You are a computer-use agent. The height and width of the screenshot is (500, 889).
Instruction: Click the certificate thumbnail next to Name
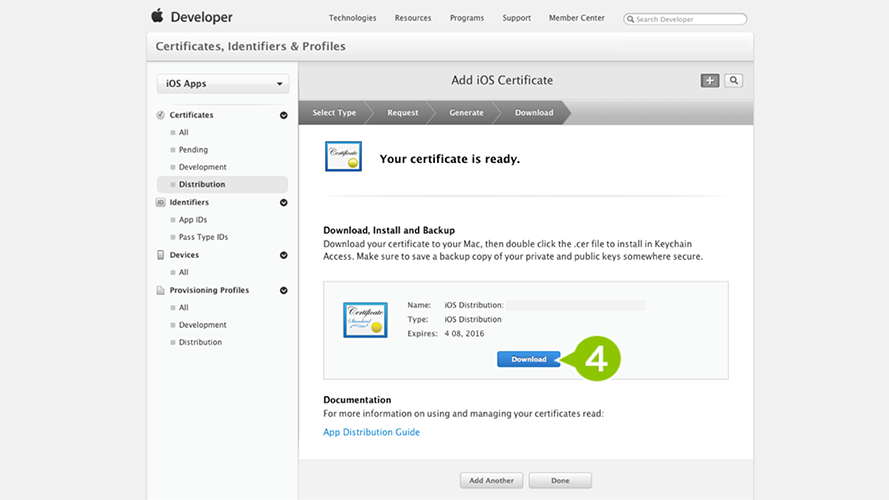[x=365, y=320]
